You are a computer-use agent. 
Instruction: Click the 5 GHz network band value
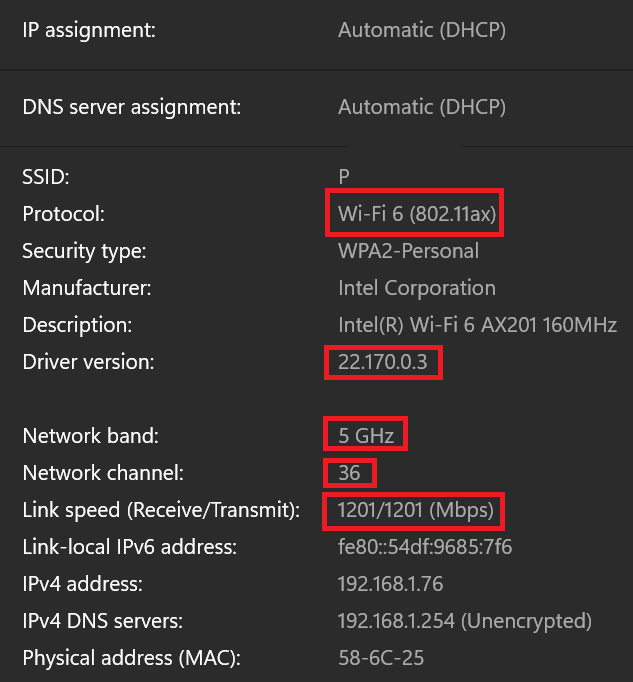coord(366,435)
